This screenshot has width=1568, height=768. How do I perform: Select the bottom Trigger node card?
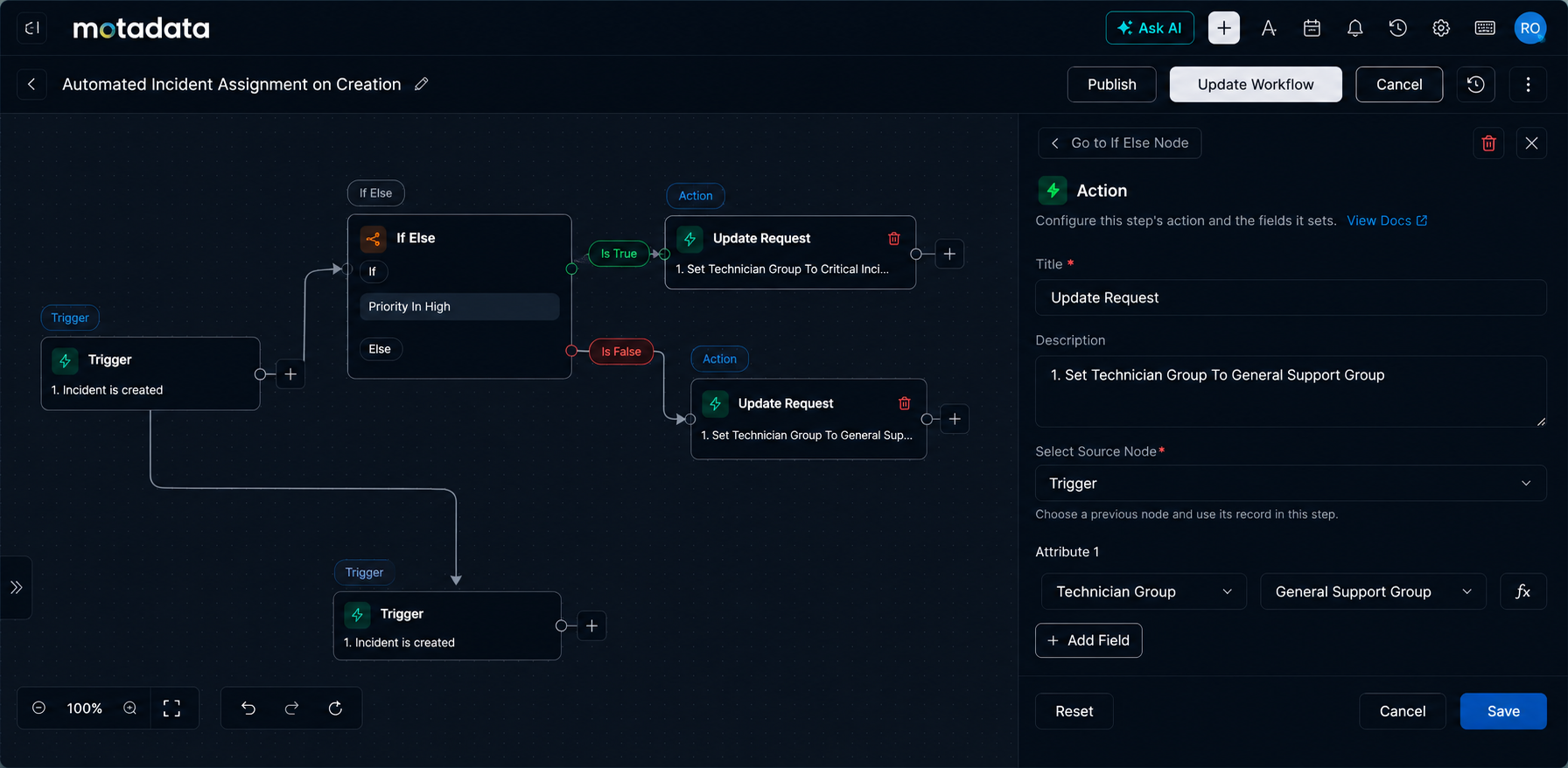point(447,625)
